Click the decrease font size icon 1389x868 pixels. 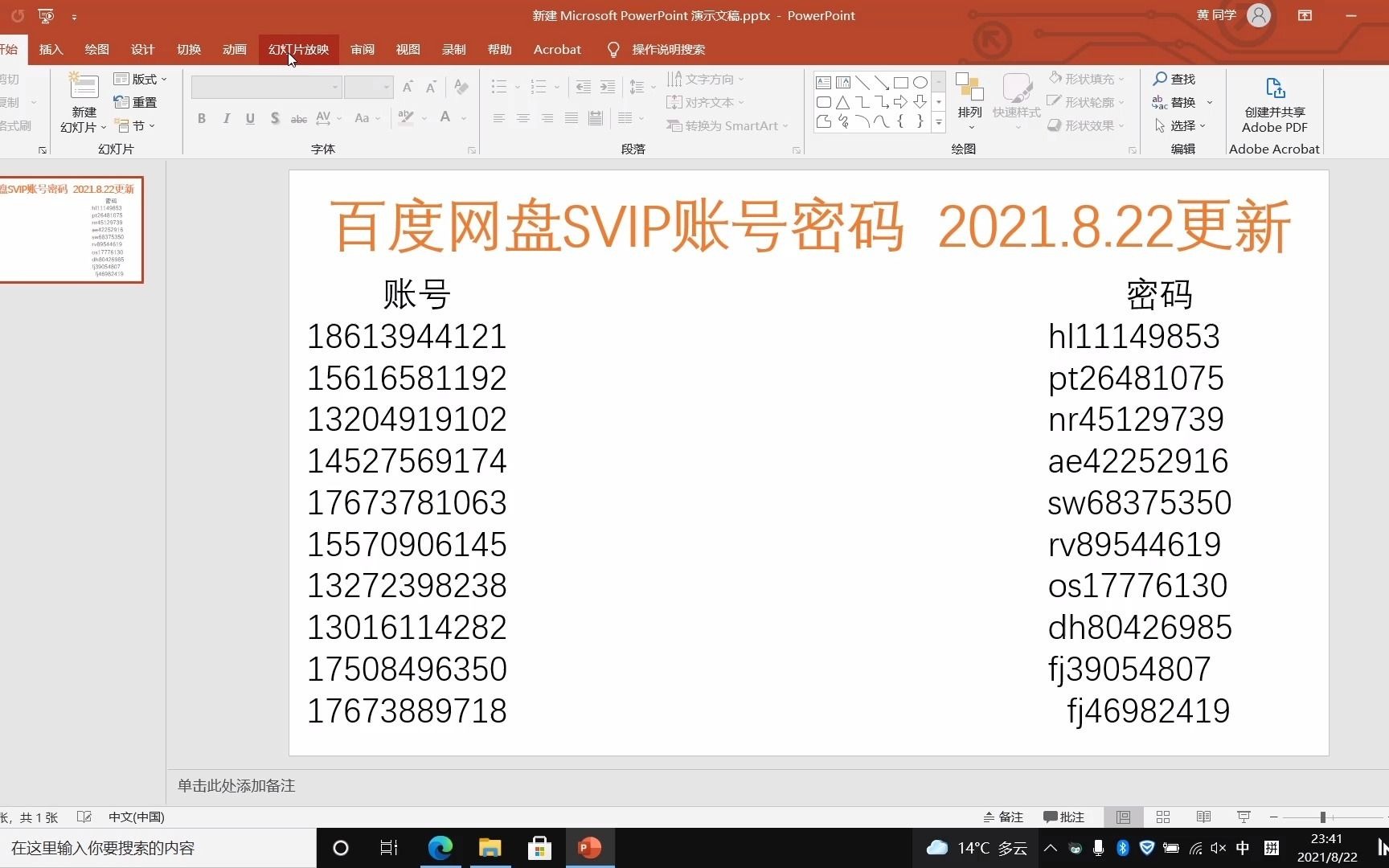432,87
